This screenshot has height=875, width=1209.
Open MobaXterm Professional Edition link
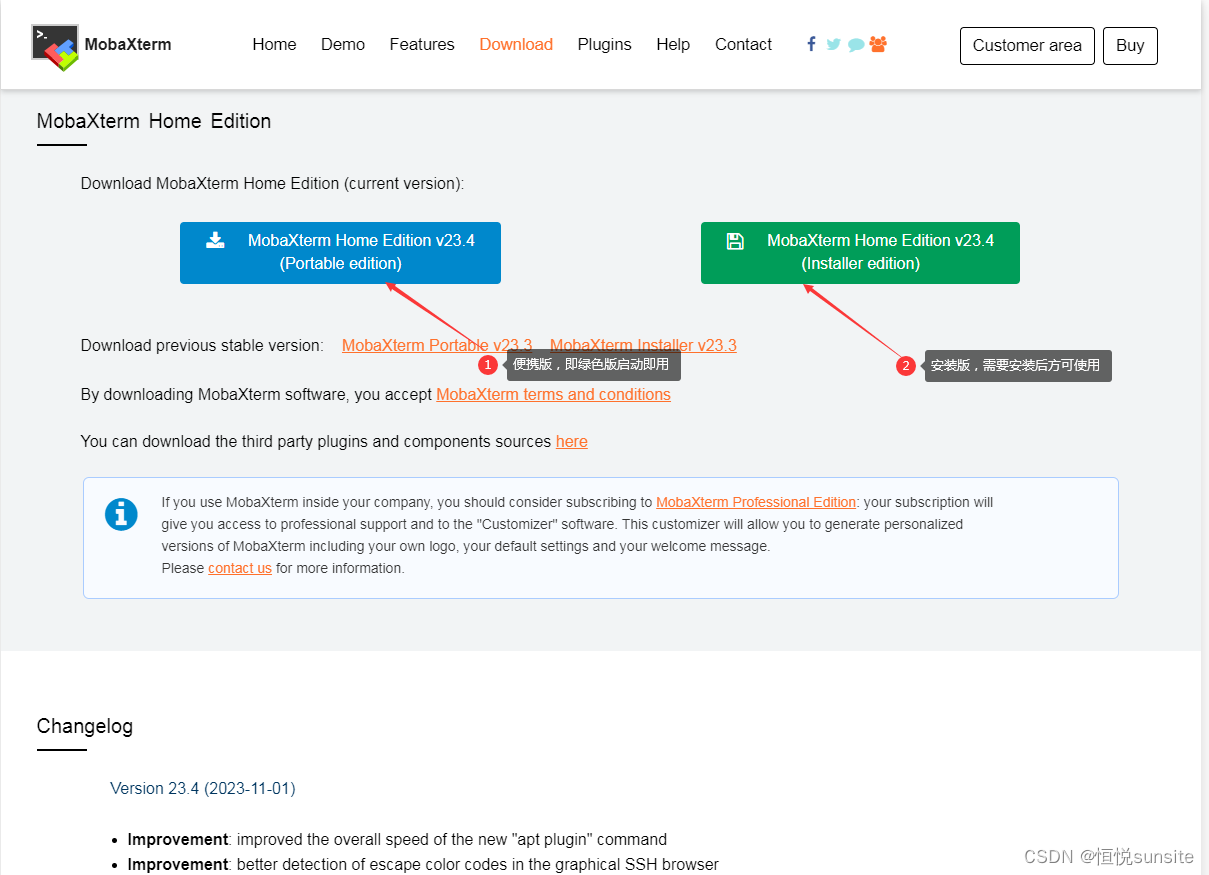(756, 502)
